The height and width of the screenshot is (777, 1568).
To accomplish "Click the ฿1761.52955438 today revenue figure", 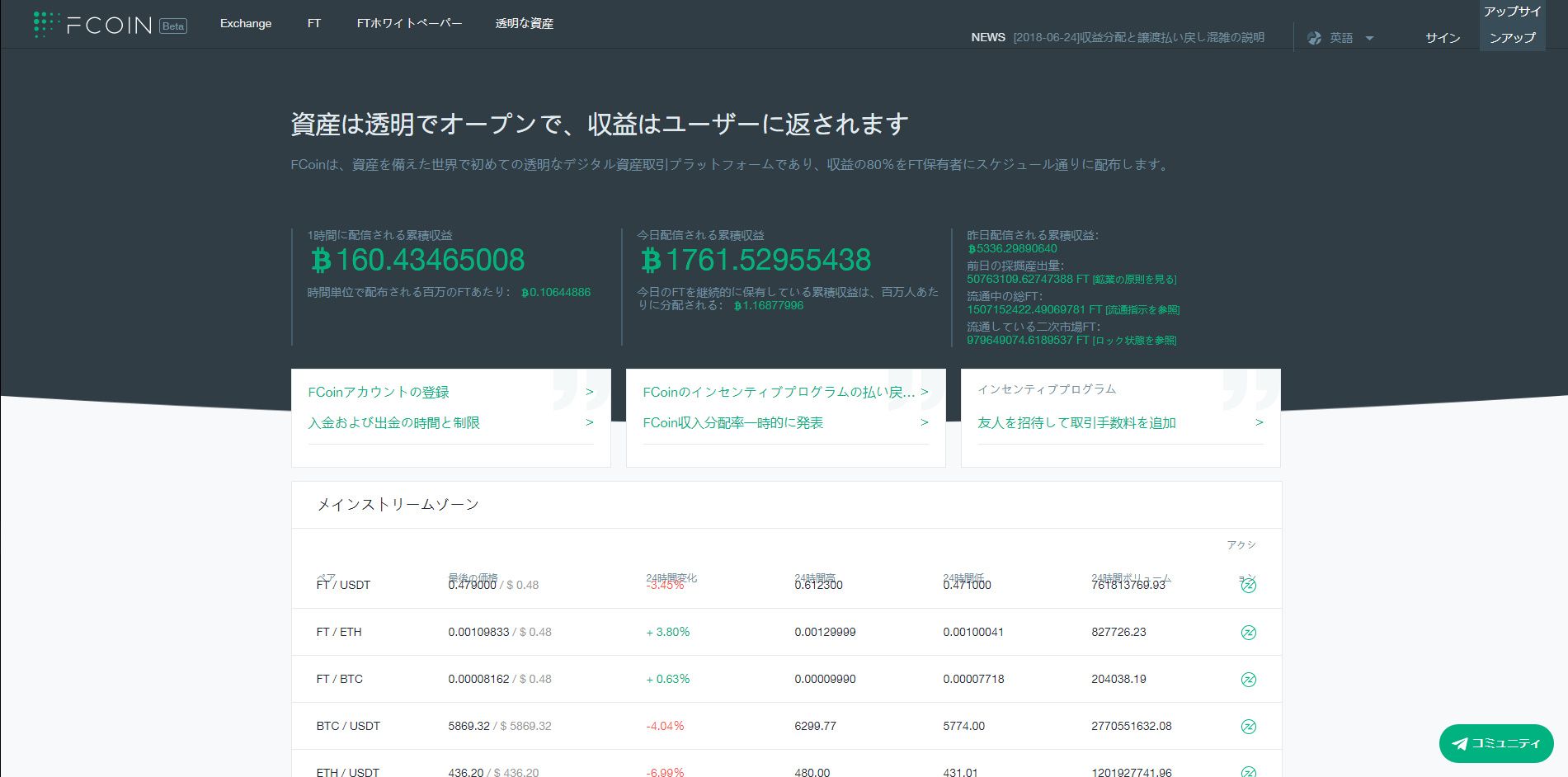I will pyautogui.click(x=756, y=260).
